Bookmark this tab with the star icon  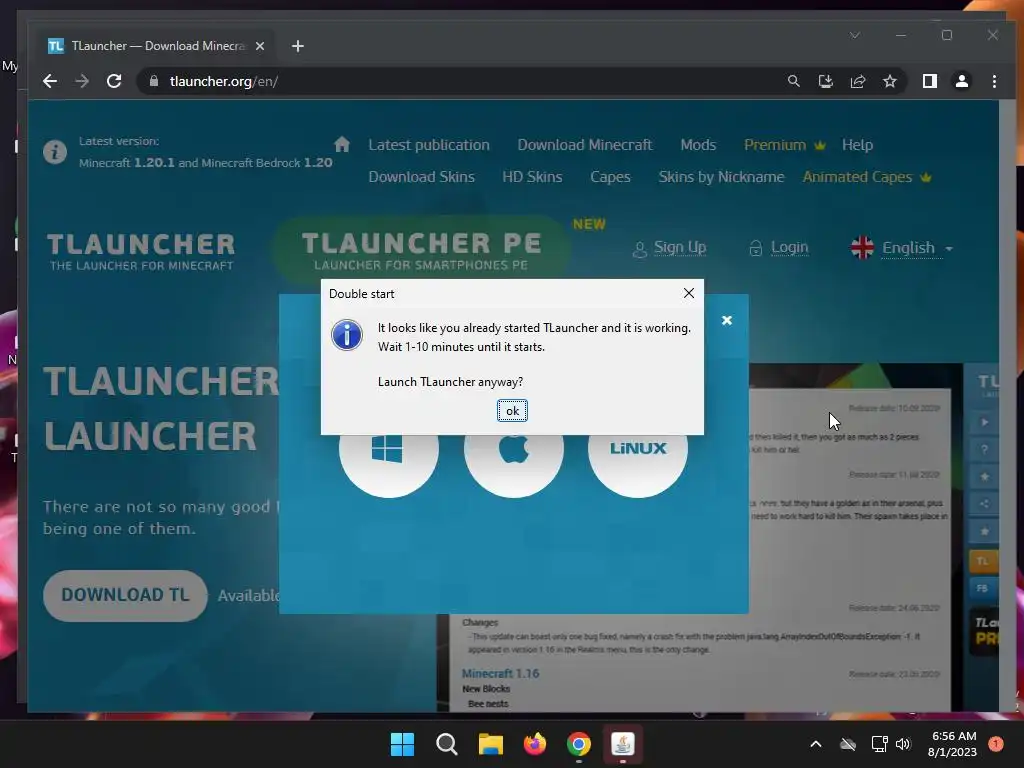click(889, 81)
